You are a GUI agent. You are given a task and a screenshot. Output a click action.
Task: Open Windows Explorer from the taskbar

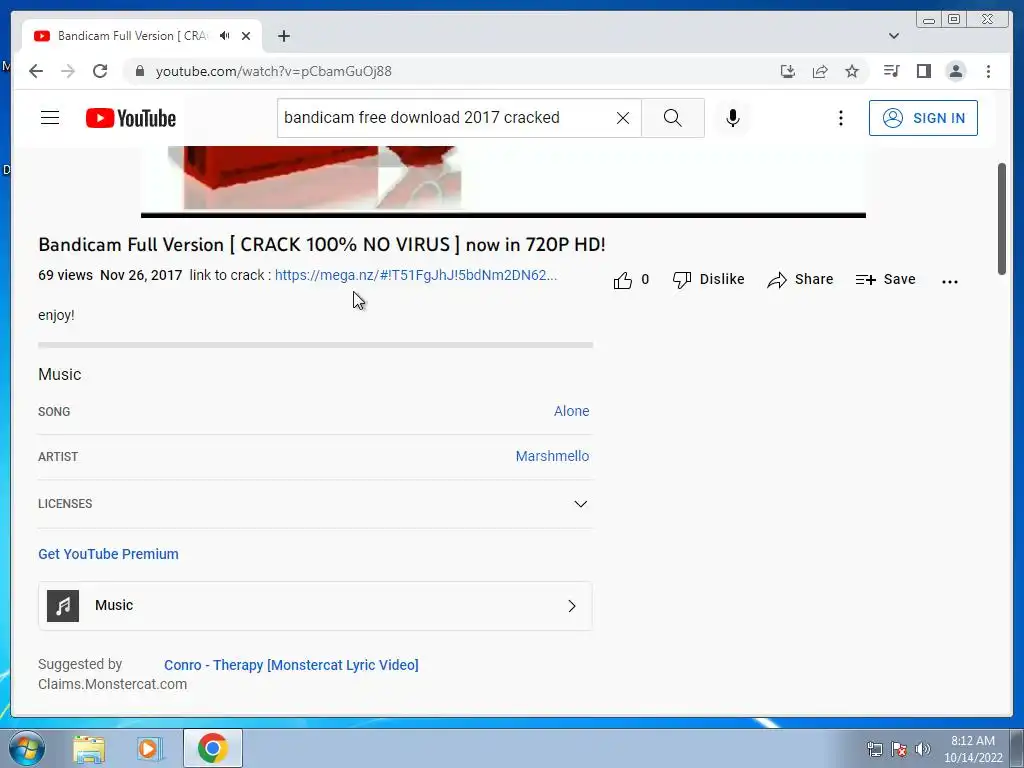pos(89,748)
